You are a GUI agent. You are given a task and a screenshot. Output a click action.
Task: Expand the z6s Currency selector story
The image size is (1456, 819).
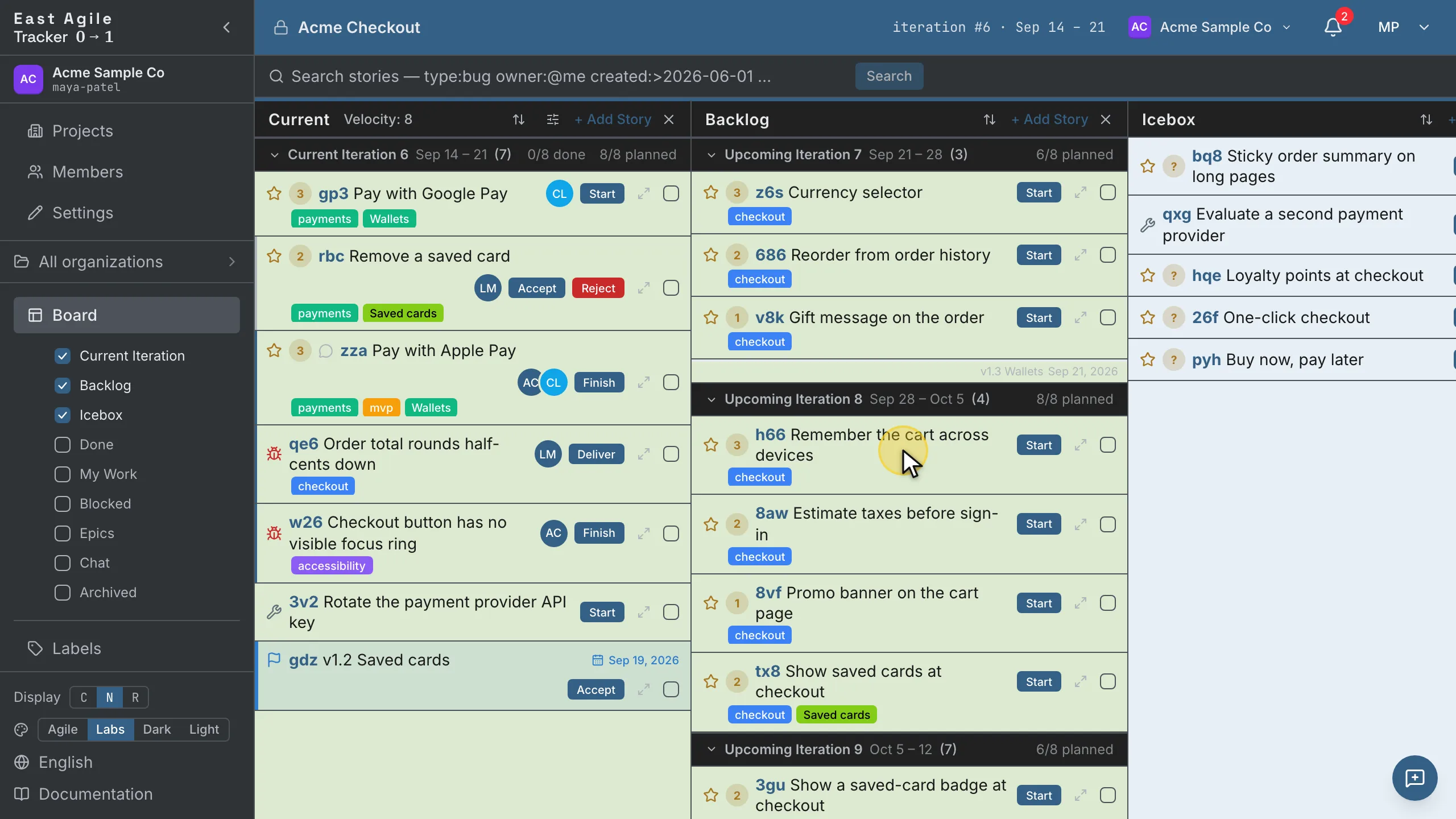click(1080, 193)
